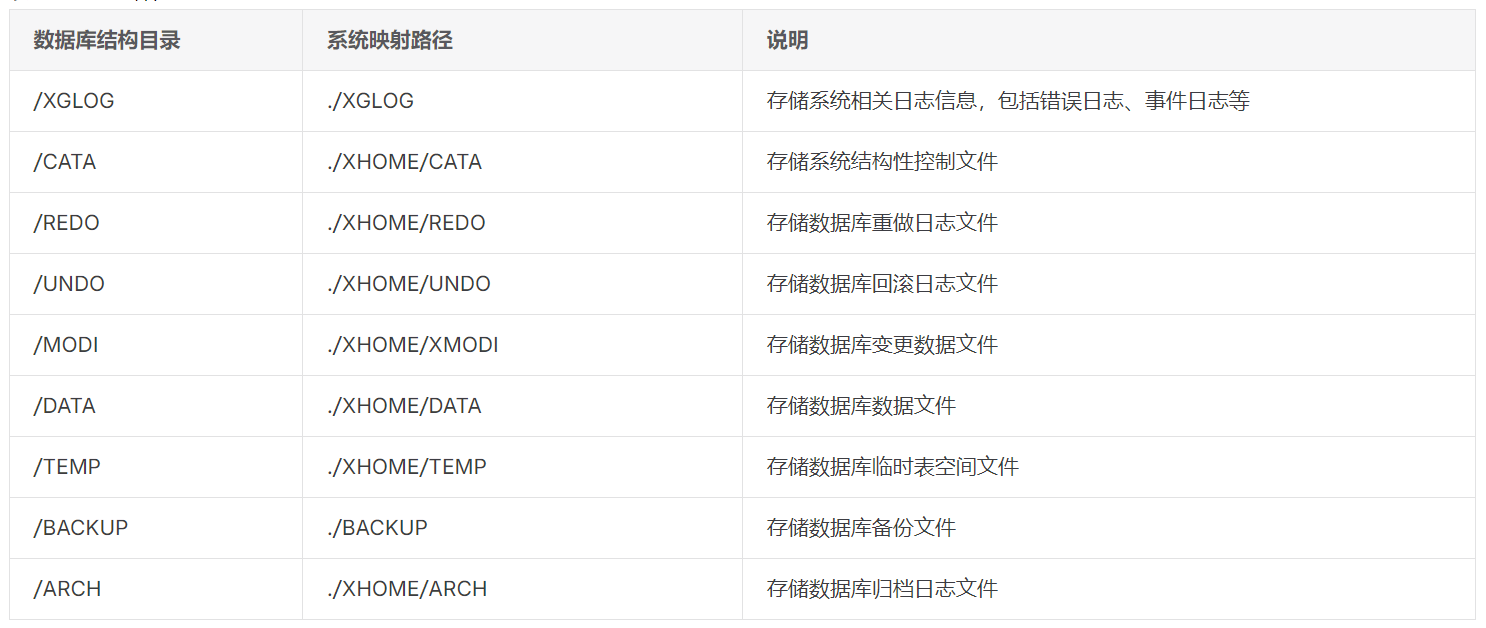Click the /MODI directory cell
Viewport: 1486px width, 628px height.
click(x=66, y=345)
